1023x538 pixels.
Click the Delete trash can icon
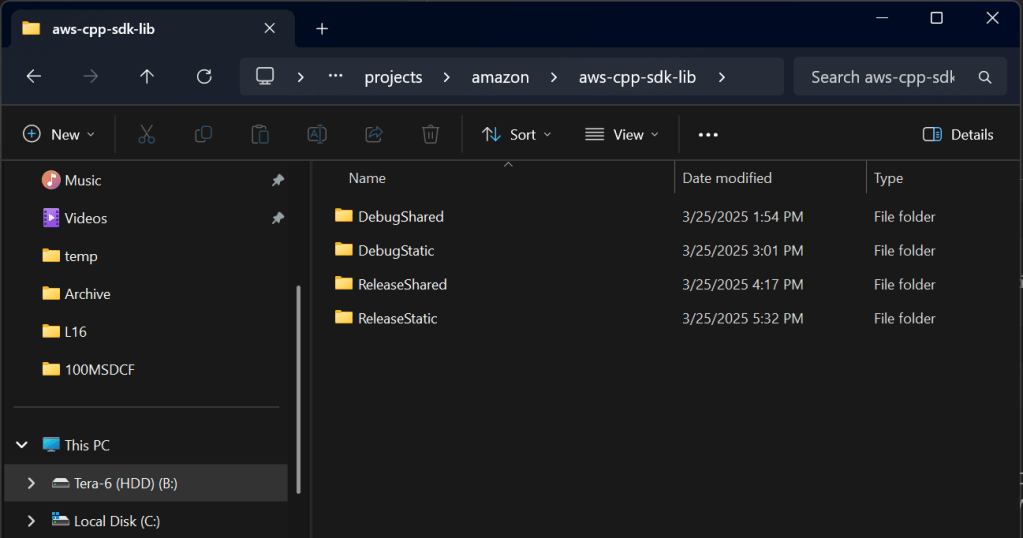click(x=430, y=134)
